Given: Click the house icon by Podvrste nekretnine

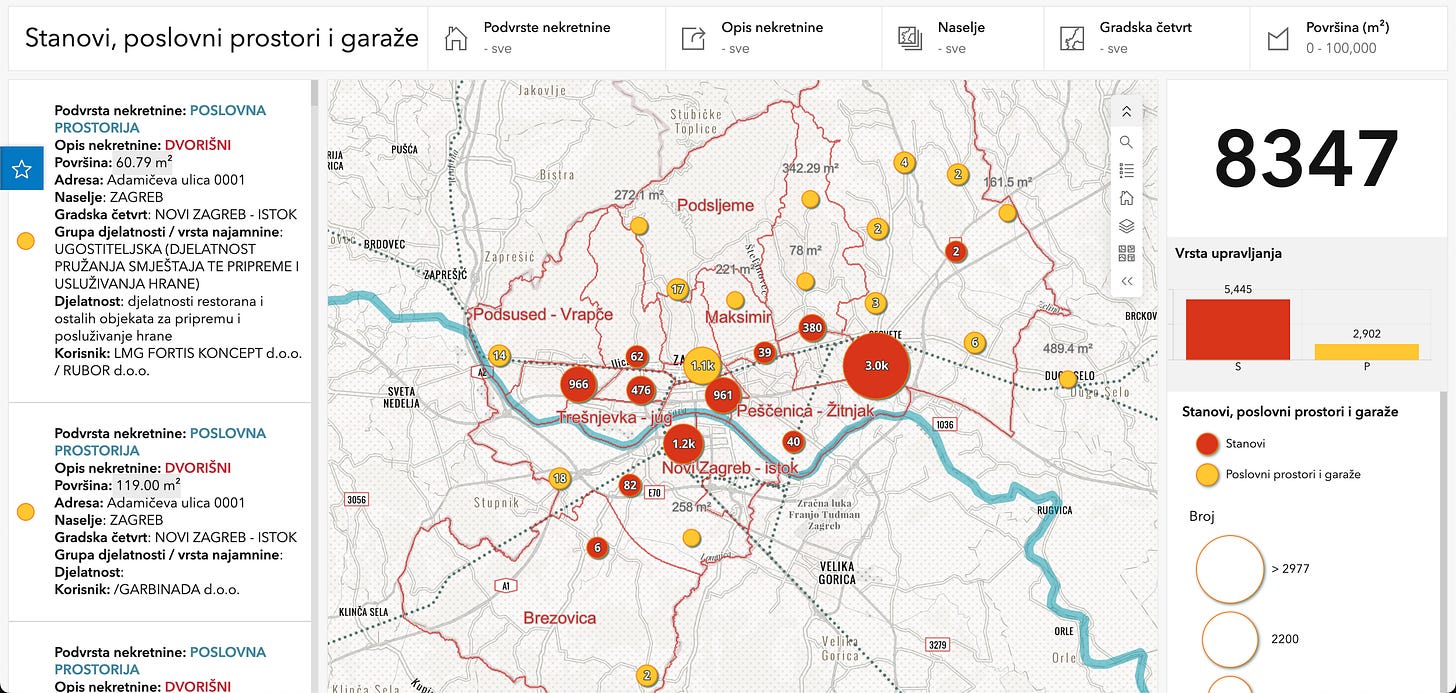Looking at the screenshot, I should click(x=456, y=39).
